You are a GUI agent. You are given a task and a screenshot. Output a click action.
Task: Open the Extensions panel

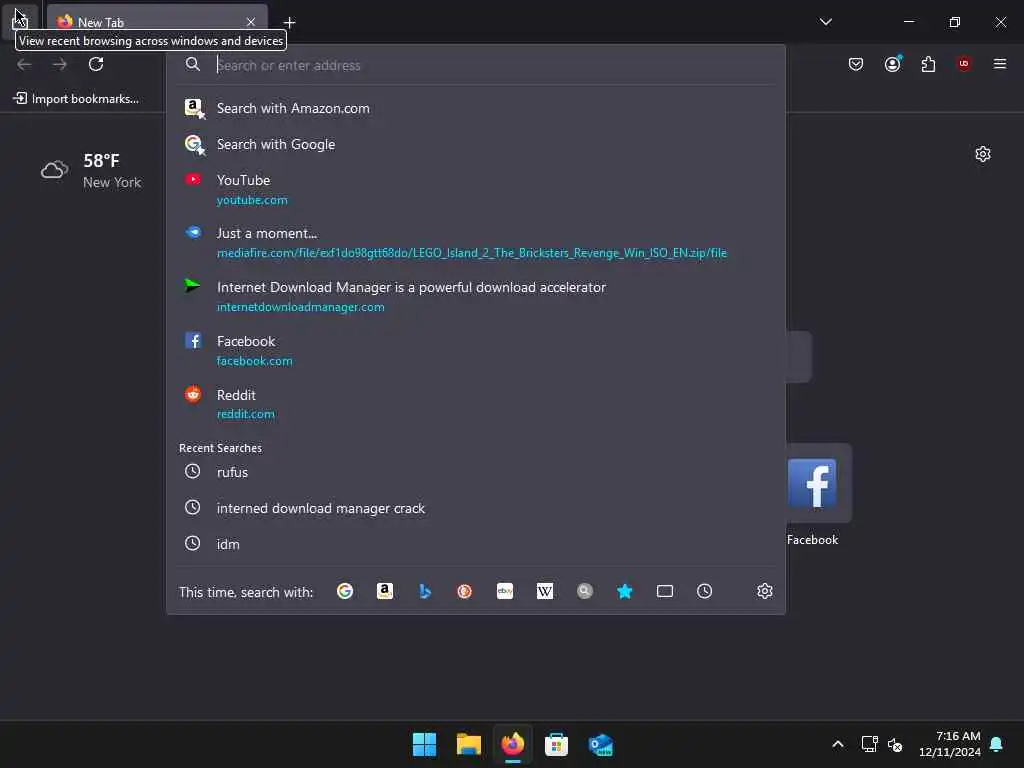click(x=928, y=64)
